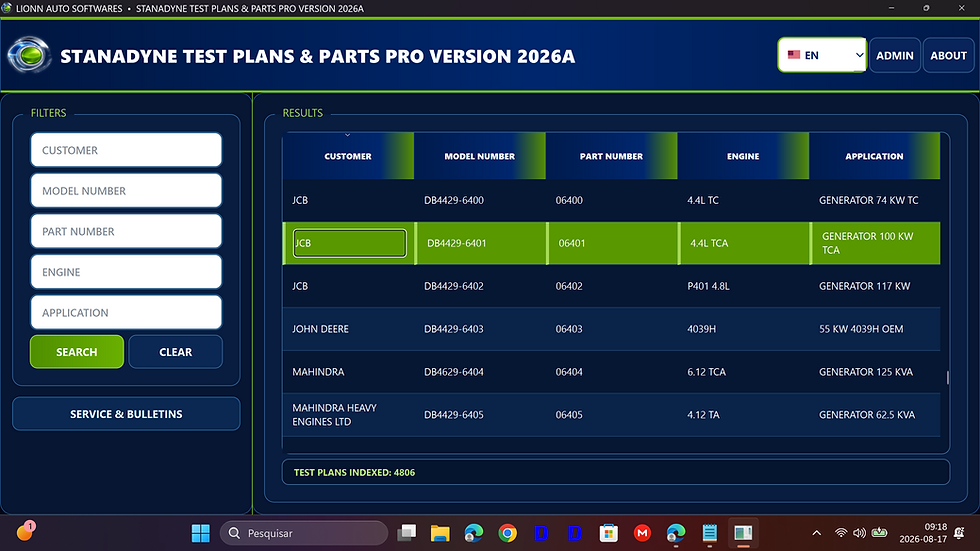Open the ABOUT dialog

coord(948,55)
